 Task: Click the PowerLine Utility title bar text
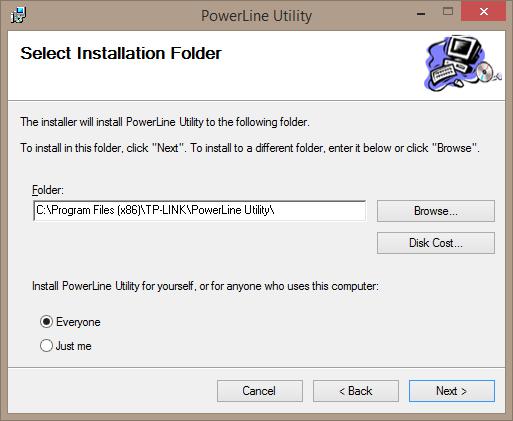[x=256, y=16]
